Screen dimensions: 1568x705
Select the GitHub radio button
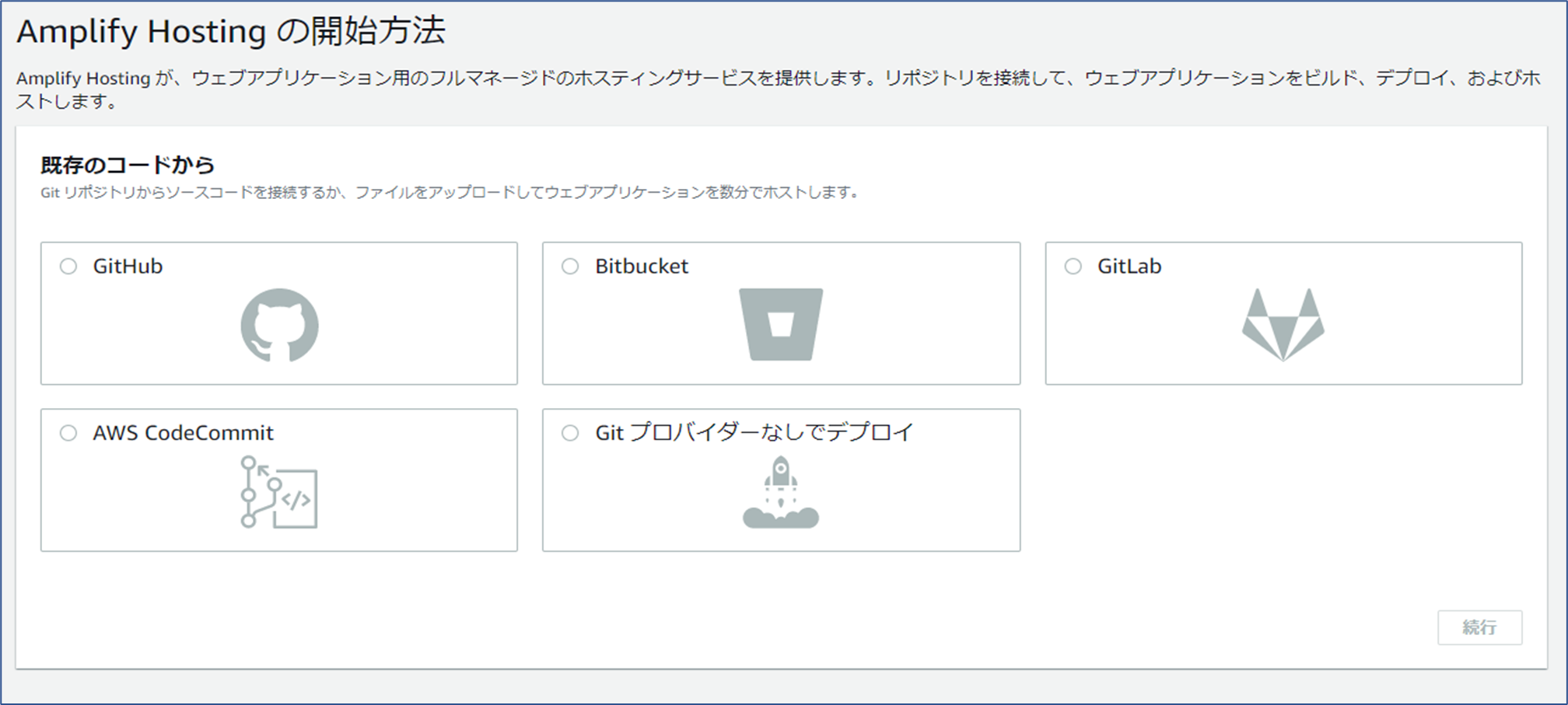click(70, 266)
